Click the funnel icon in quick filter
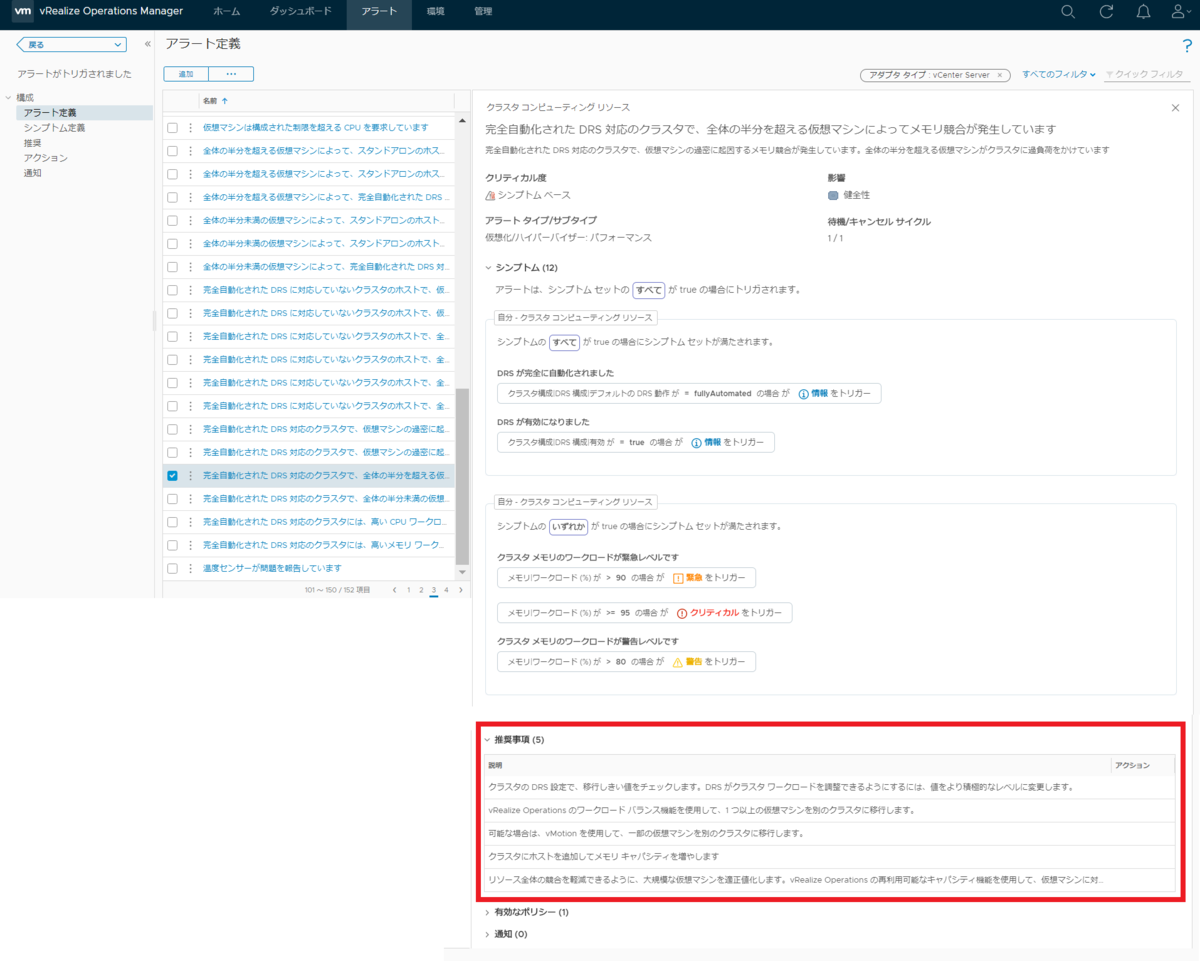Image resolution: width=1200 pixels, height=961 pixels. (x=1110, y=75)
